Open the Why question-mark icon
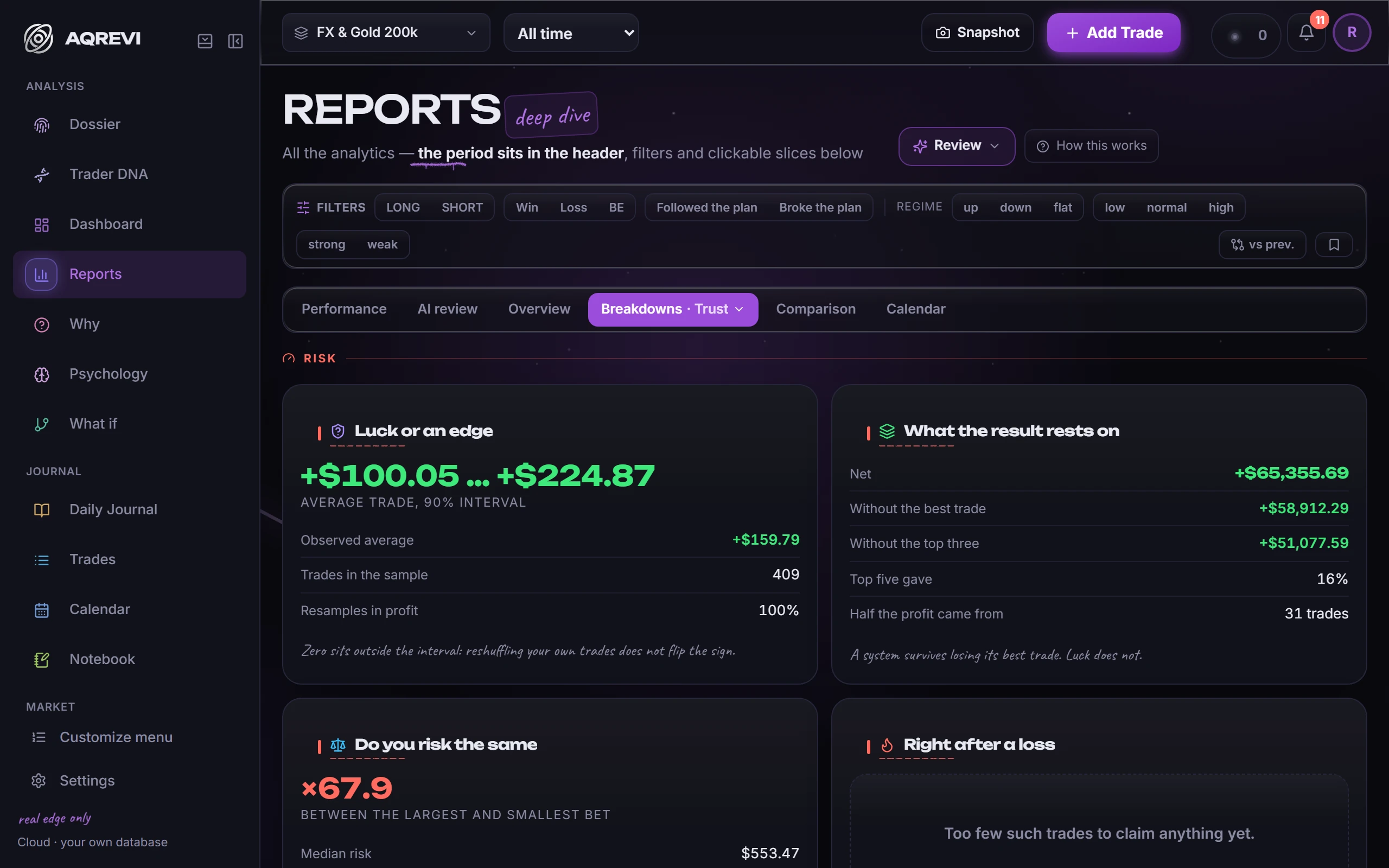Screen dimensions: 1389x868 point(42,324)
